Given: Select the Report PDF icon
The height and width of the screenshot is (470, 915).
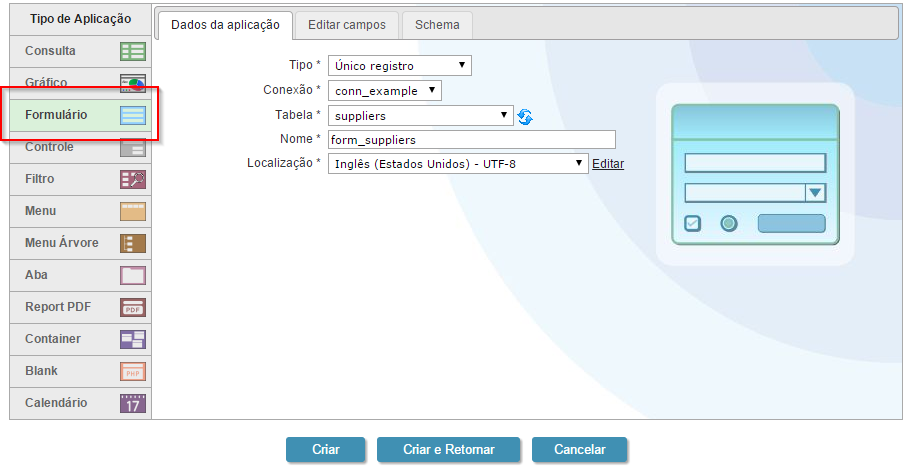Looking at the screenshot, I should [x=132, y=307].
